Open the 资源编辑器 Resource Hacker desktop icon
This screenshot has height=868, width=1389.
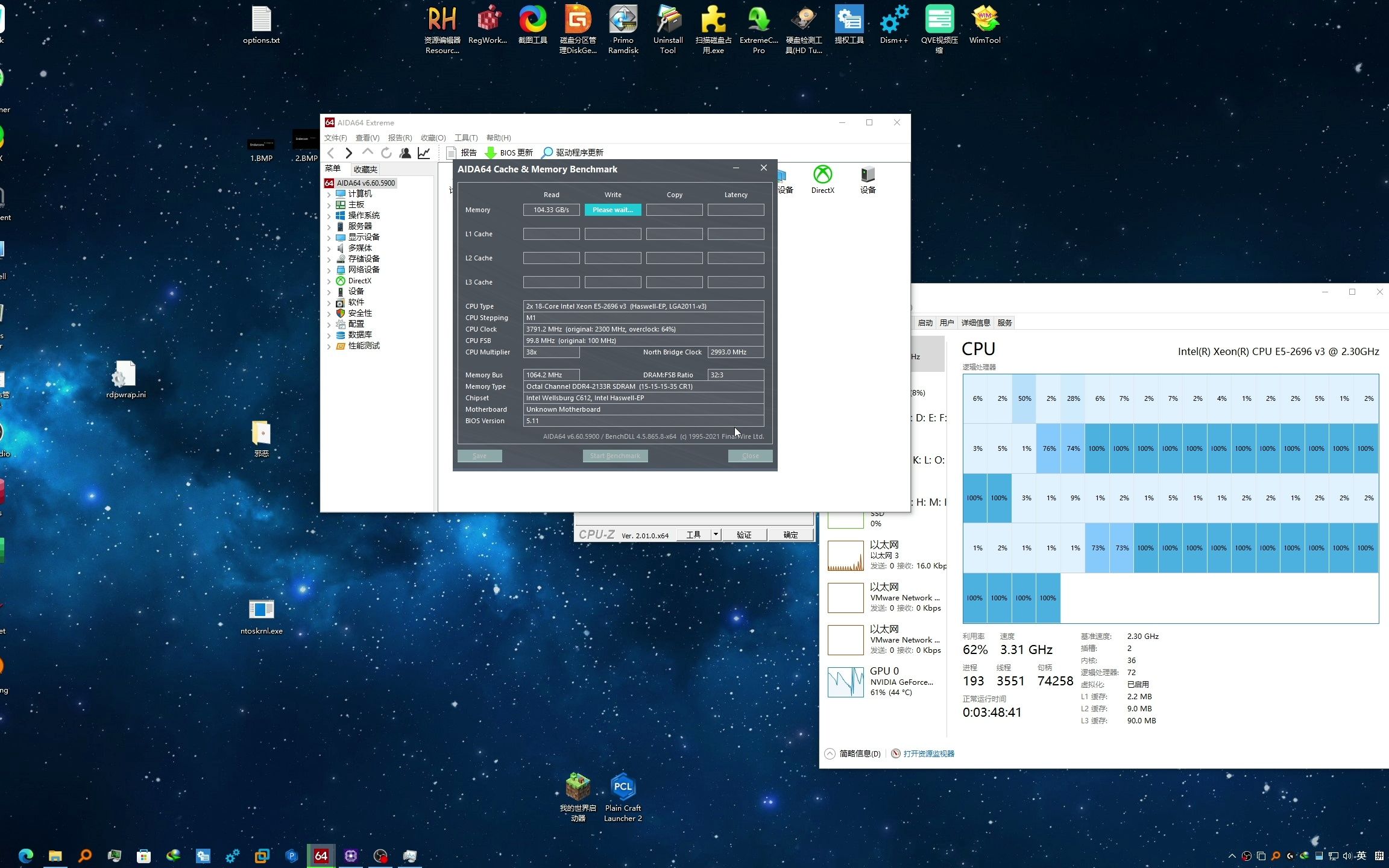coord(442,29)
